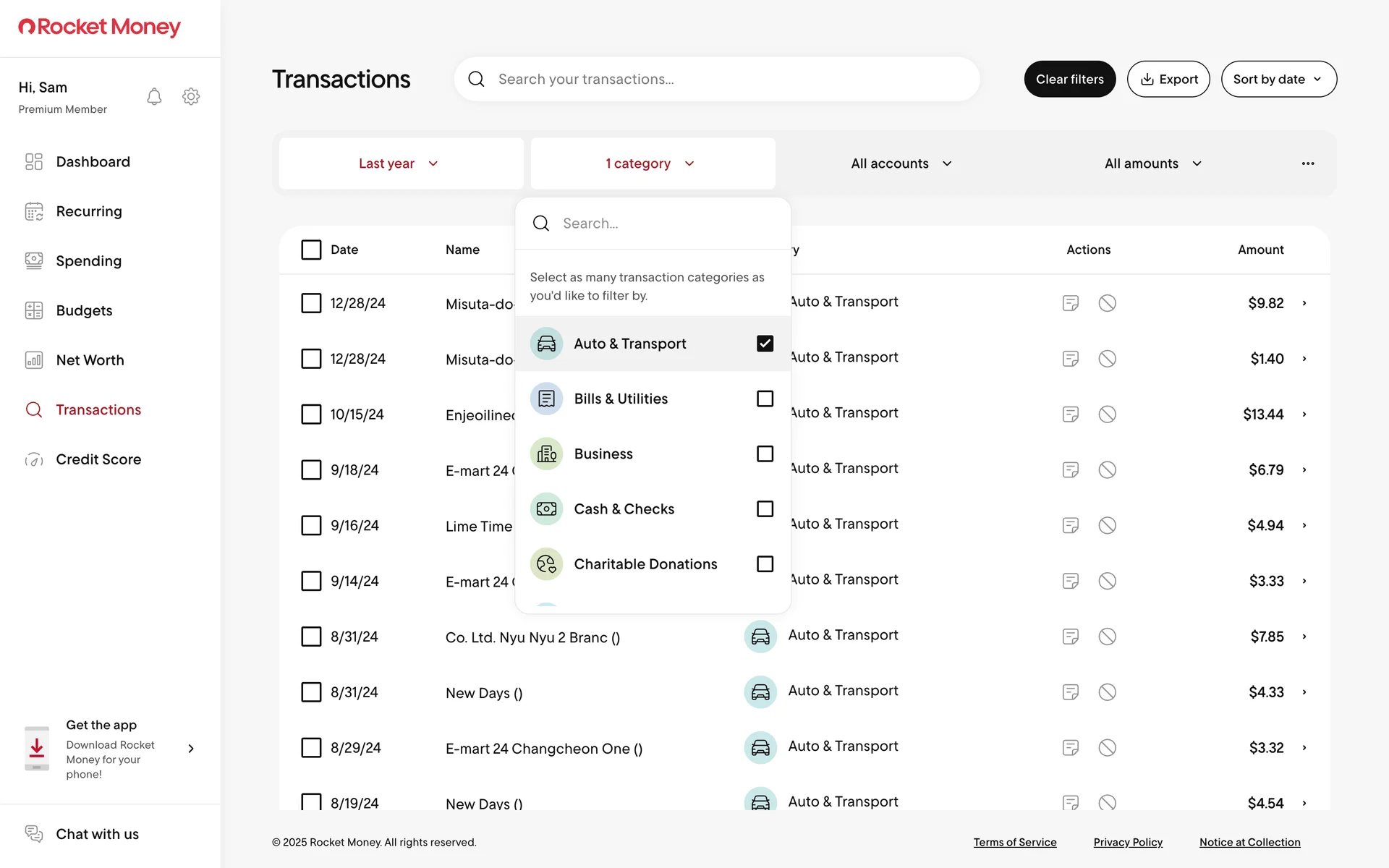Click the Get the app download icon
This screenshot has width=1389, height=868.
tap(37, 749)
